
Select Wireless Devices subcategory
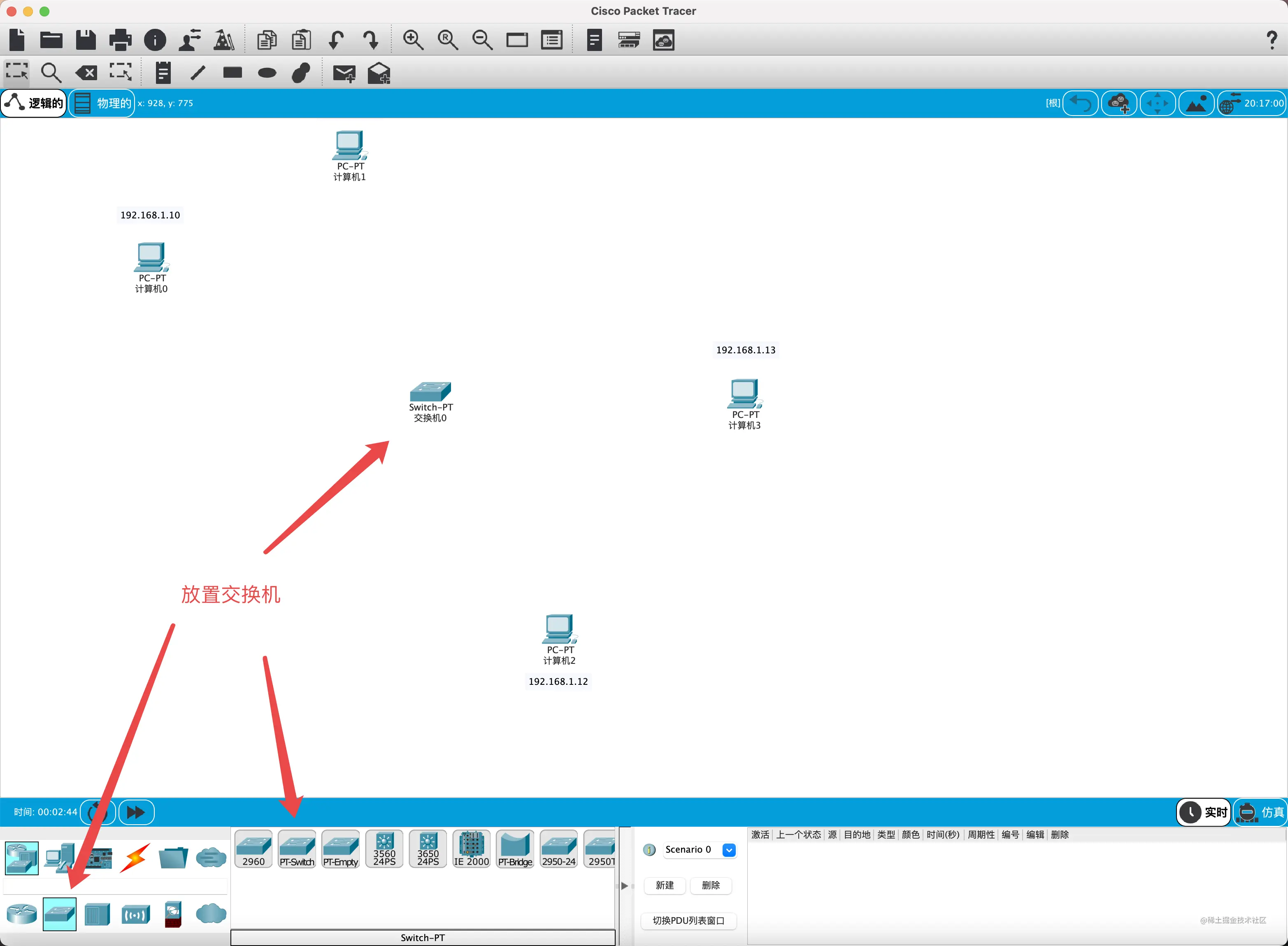click(x=136, y=914)
